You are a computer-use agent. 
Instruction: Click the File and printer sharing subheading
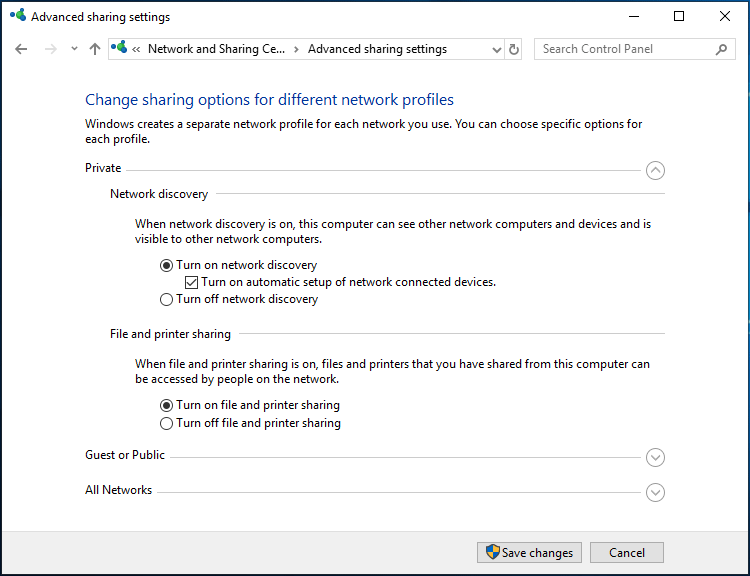(x=170, y=334)
